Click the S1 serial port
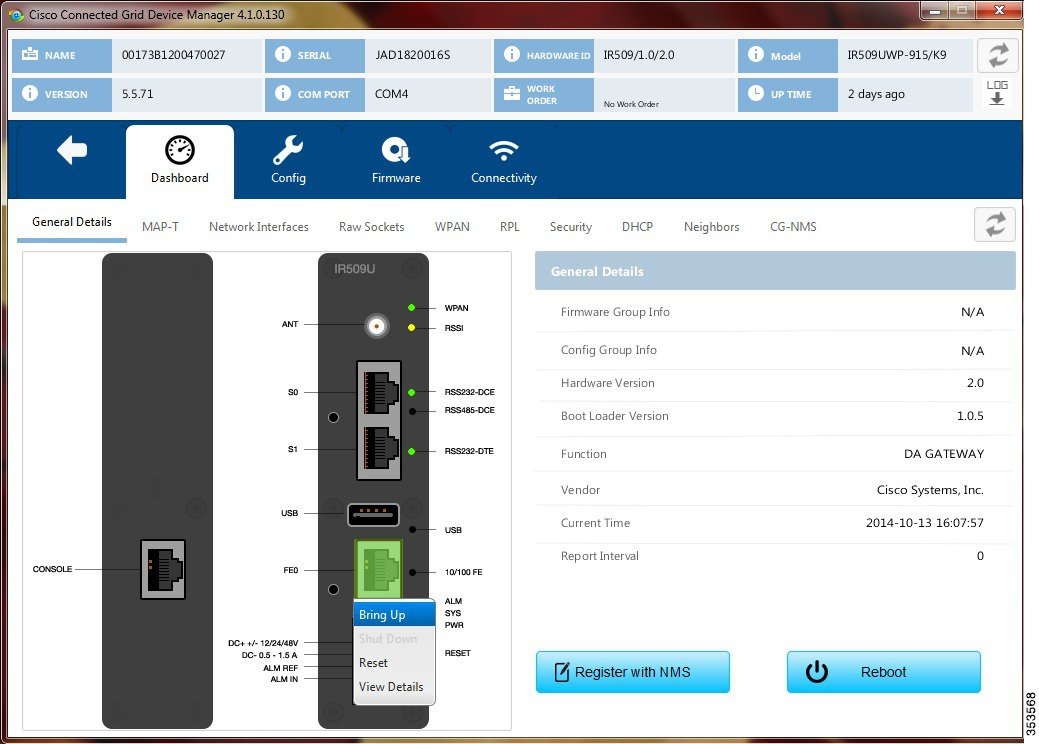Screen dimensions: 1039x744 [379, 449]
